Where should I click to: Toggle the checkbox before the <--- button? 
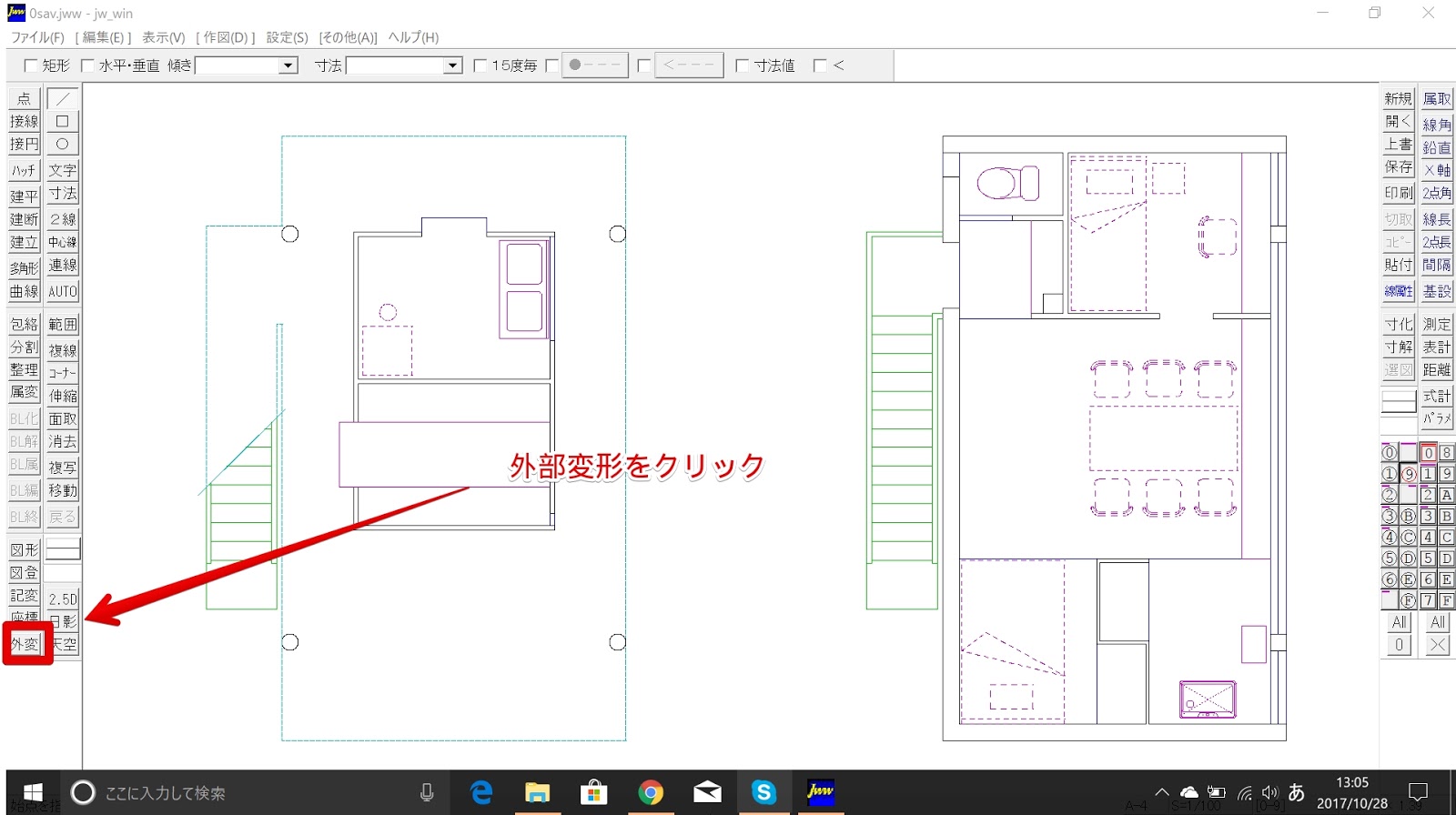pos(644,65)
